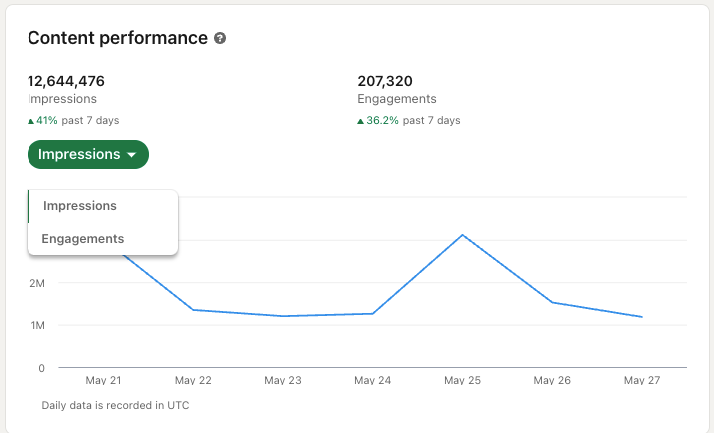Click the Content performance heading
Image resolution: width=714 pixels, height=433 pixels.
click(x=118, y=39)
